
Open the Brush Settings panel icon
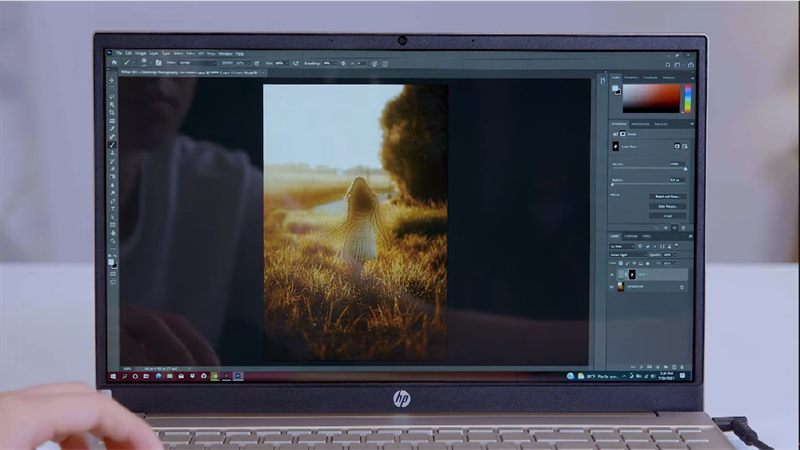(158, 63)
